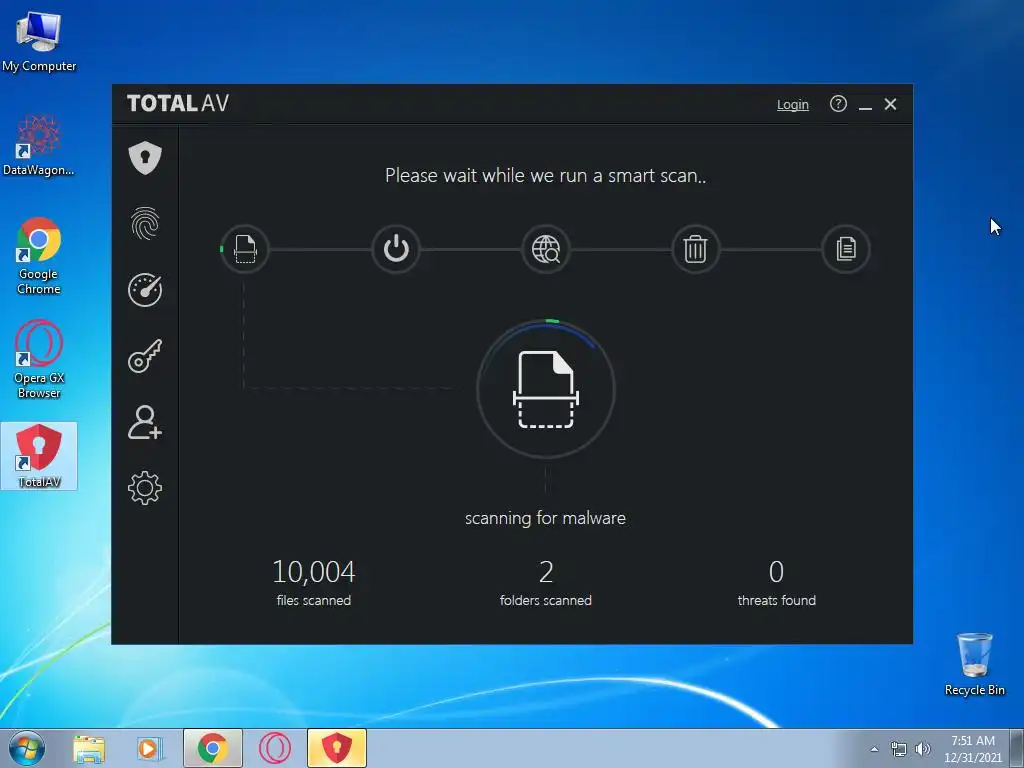Close the TotalAV window
This screenshot has width=1024, height=768.
tap(890, 104)
